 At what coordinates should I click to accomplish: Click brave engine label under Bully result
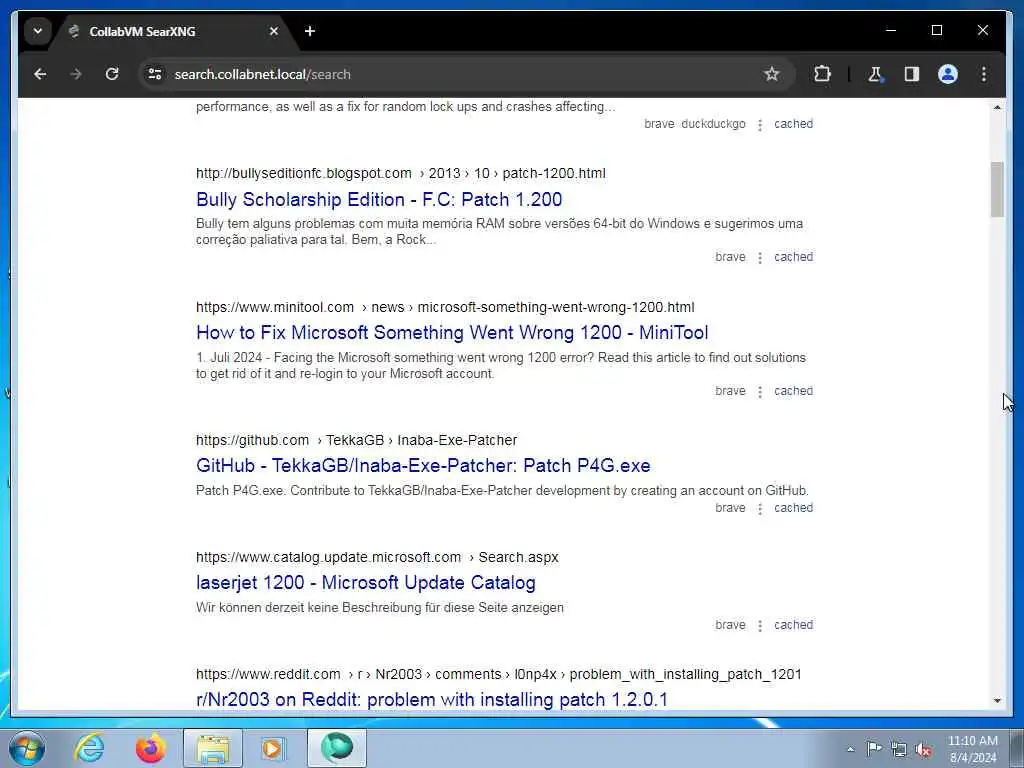730,257
